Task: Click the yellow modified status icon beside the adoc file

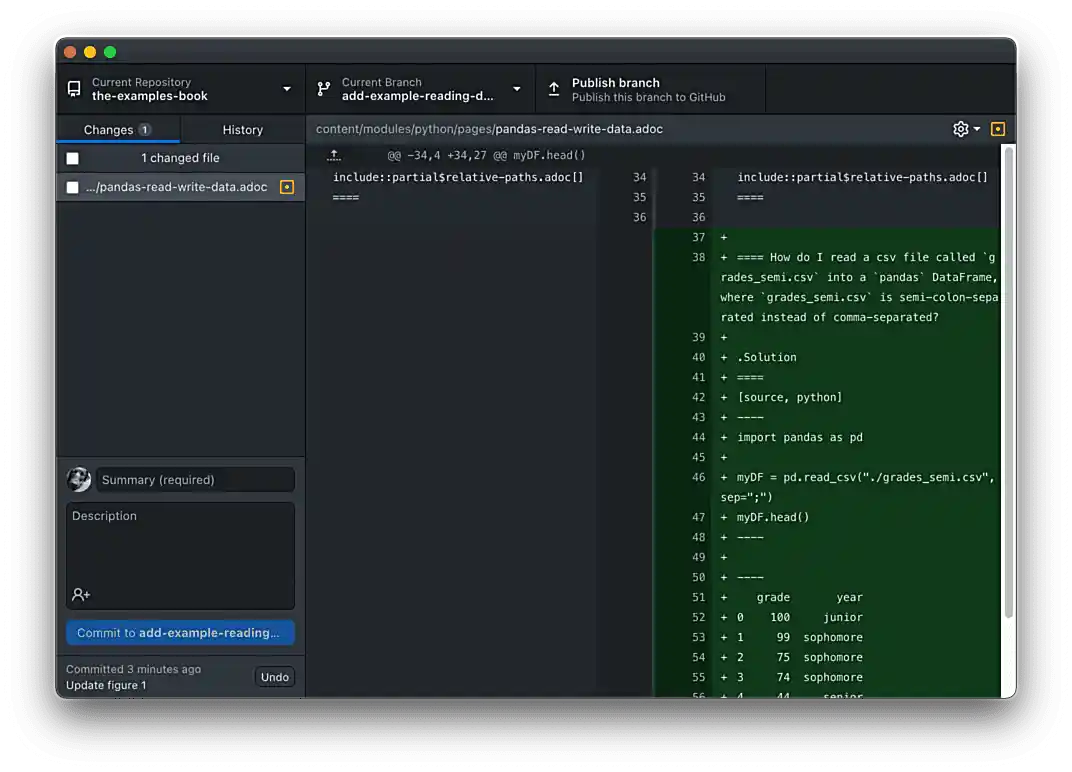Action: 287,187
